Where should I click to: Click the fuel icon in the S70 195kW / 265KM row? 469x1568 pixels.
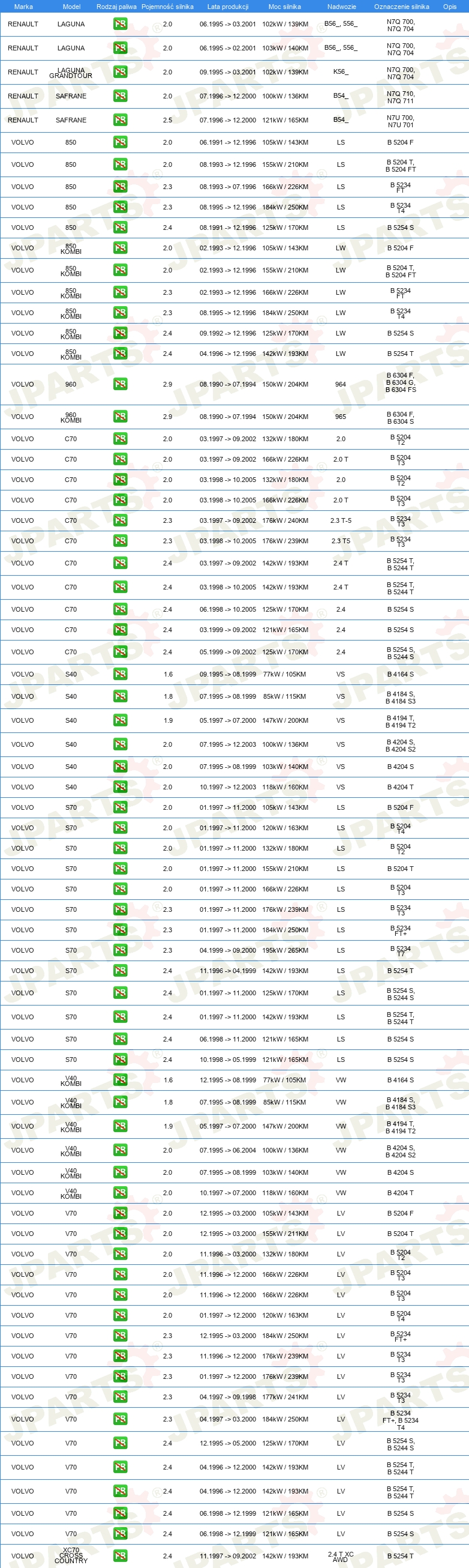coord(120,951)
